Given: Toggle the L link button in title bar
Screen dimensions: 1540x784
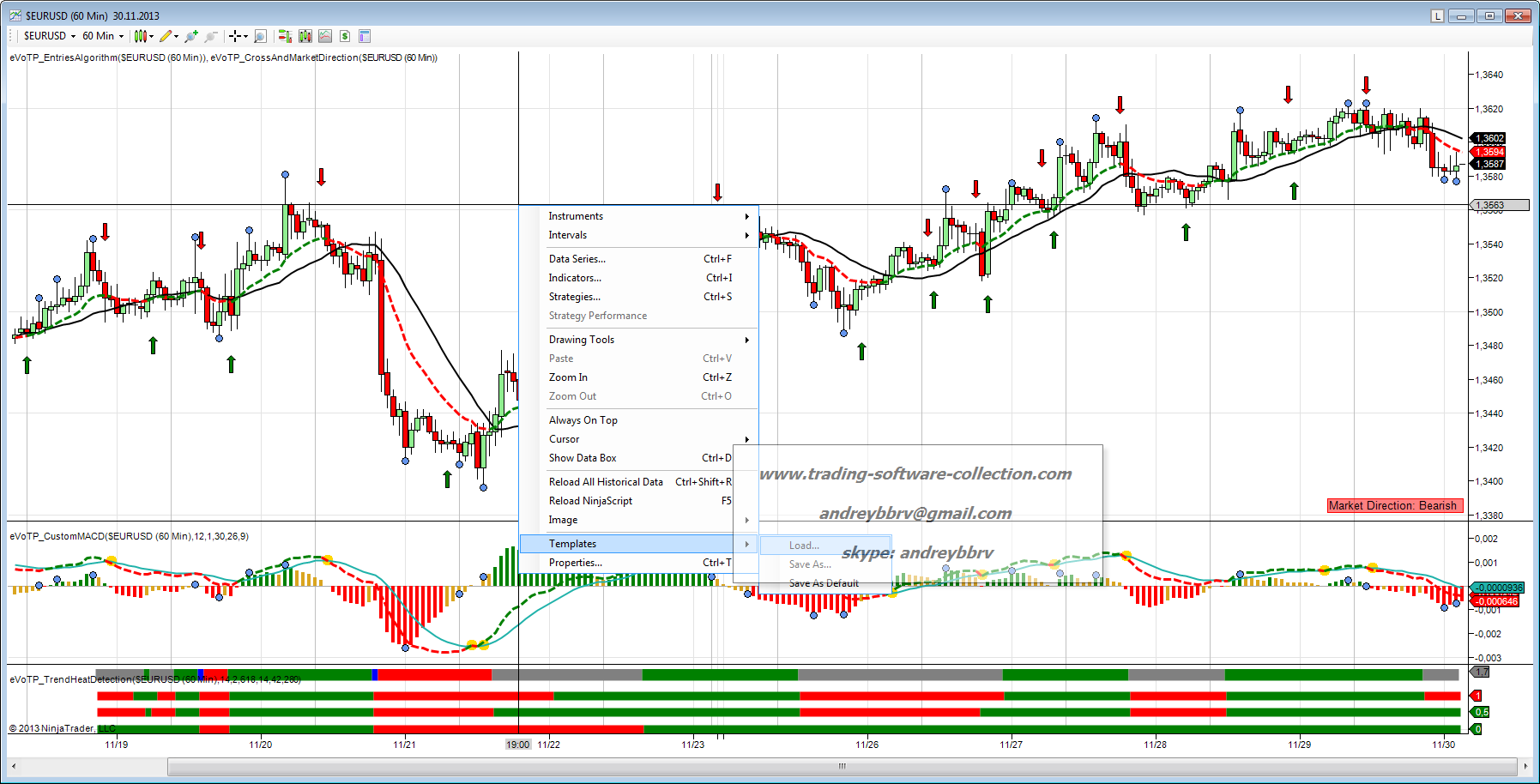Looking at the screenshot, I should tap(1437, 15).
